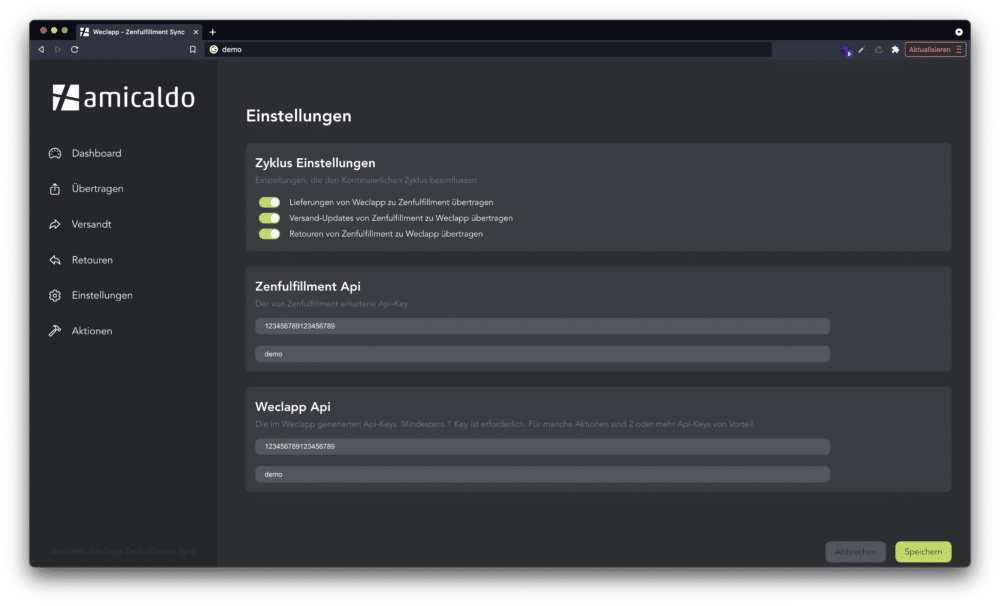Open the Einstellungen menu item

coord(102,295)
